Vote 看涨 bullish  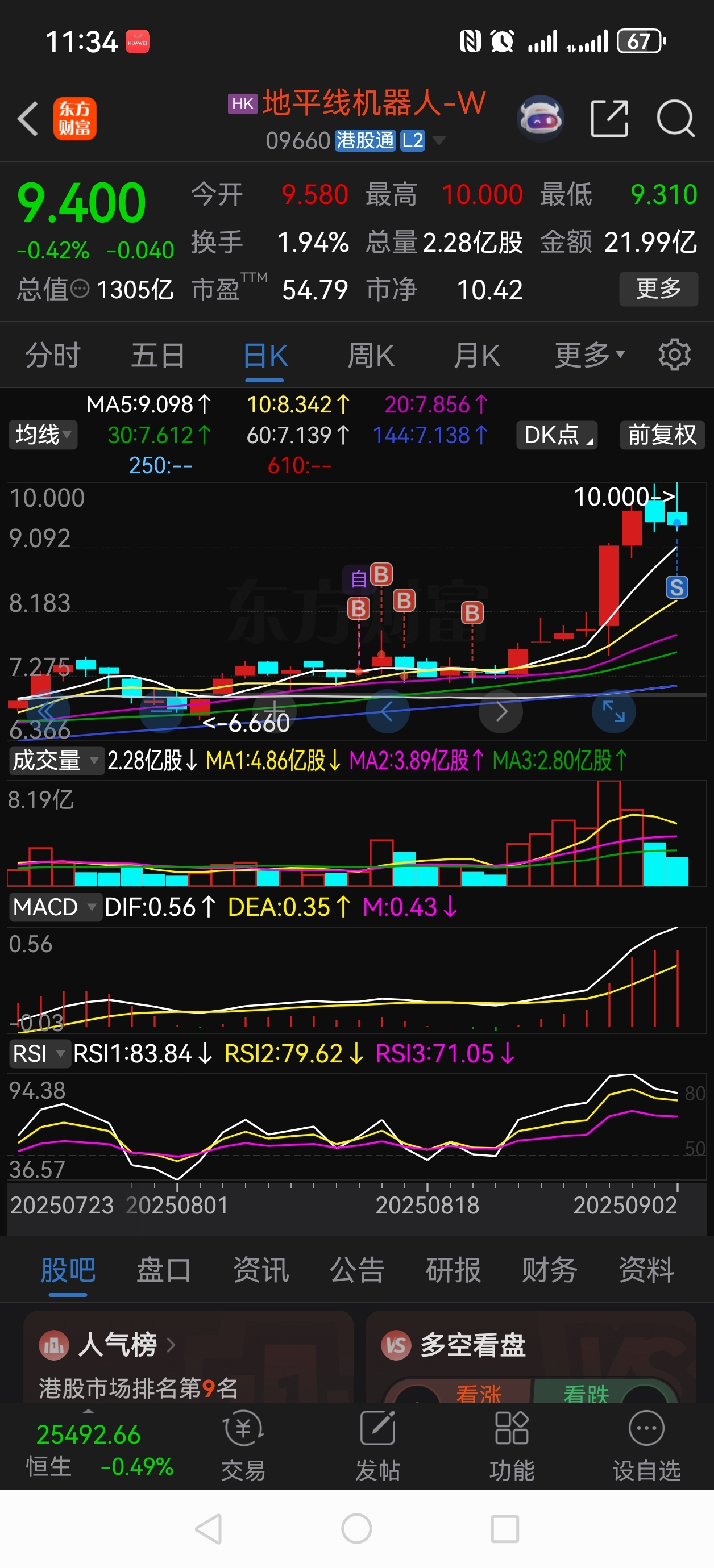tap(479, 1393)
